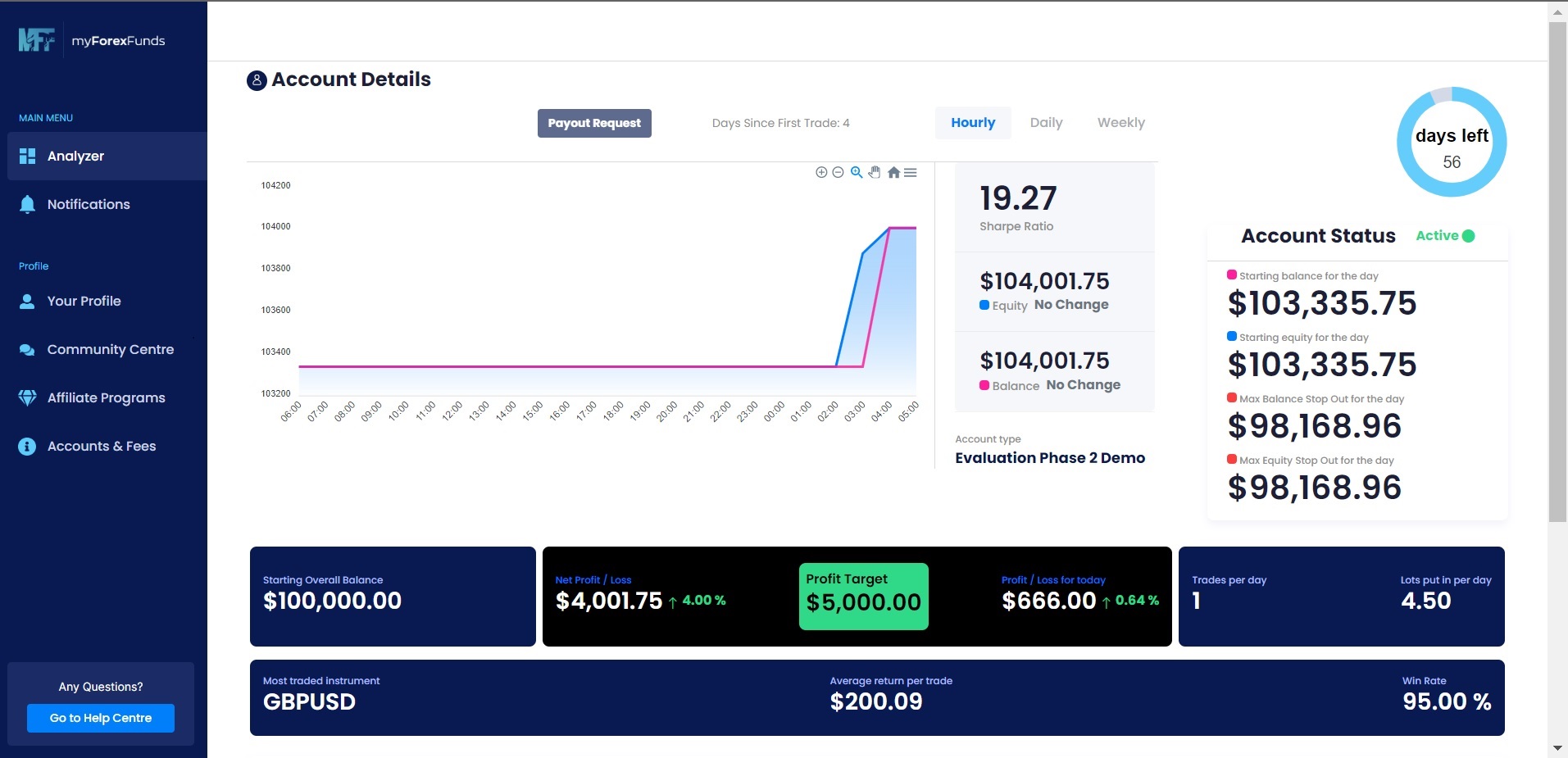Viewport: 1568px width, 758px height.
Task: Click the chart zoom-in plus icon
Action: [x=820, y=172]
